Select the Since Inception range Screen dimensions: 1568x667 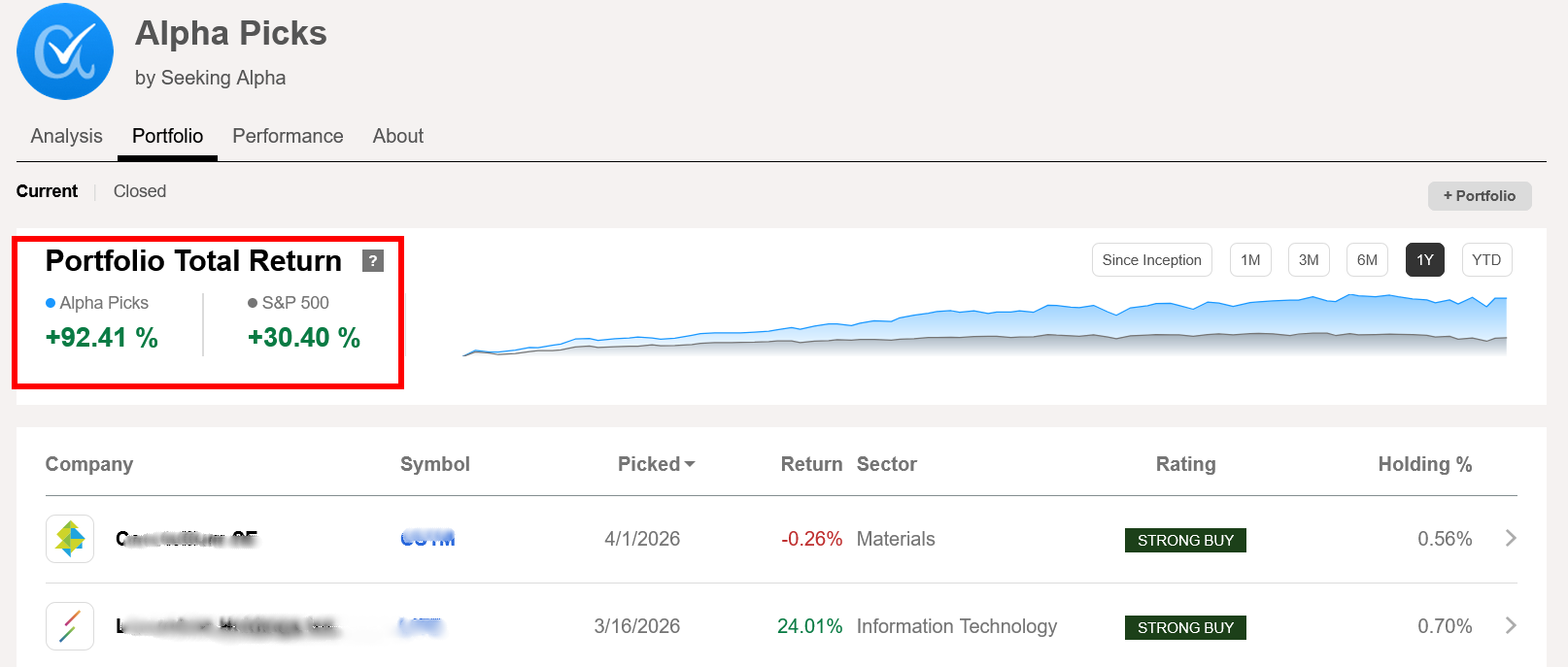click(x=1152, y=260)
